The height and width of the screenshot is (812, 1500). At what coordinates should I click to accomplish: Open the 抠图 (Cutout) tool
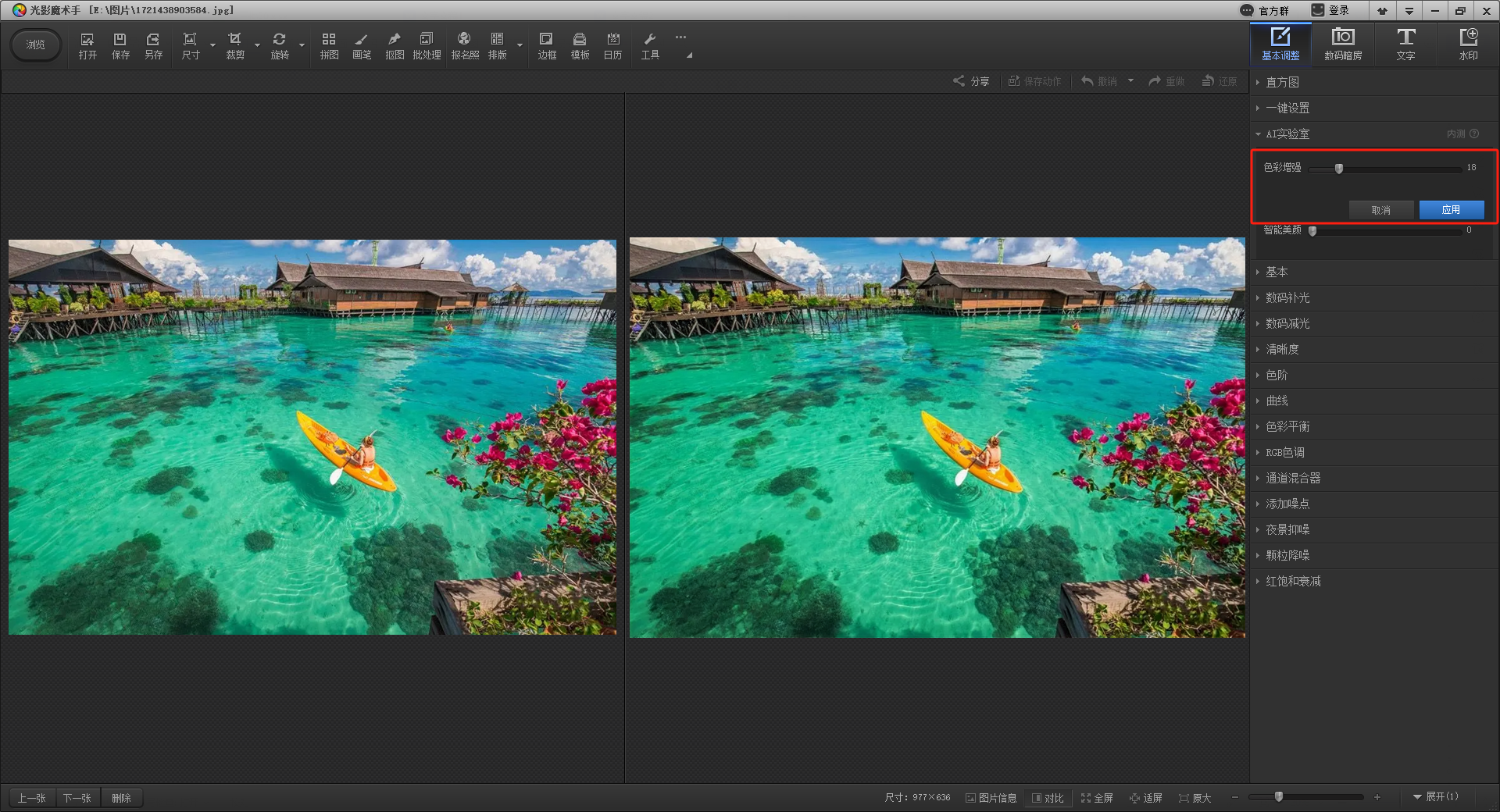pyautogui.click(x=395, y=45)
